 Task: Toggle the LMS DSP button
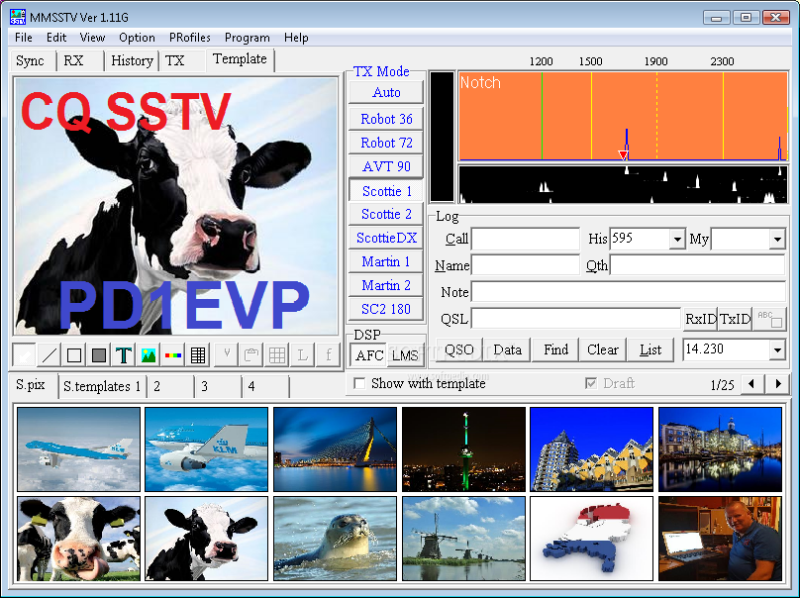[406, 355]
